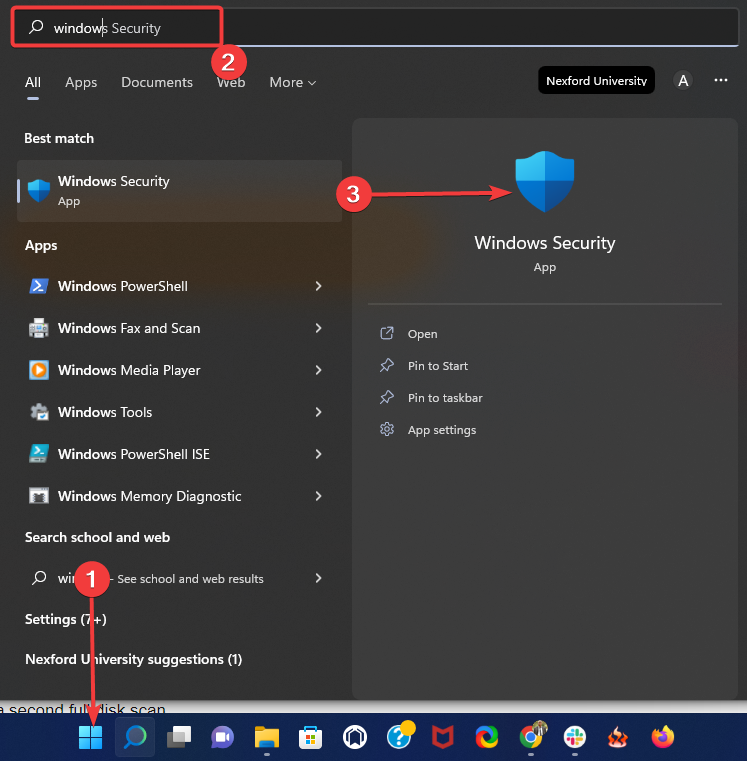This screenshot has height=761, width=747.
Task: Select the App settings text option
Action: point(442,430)
